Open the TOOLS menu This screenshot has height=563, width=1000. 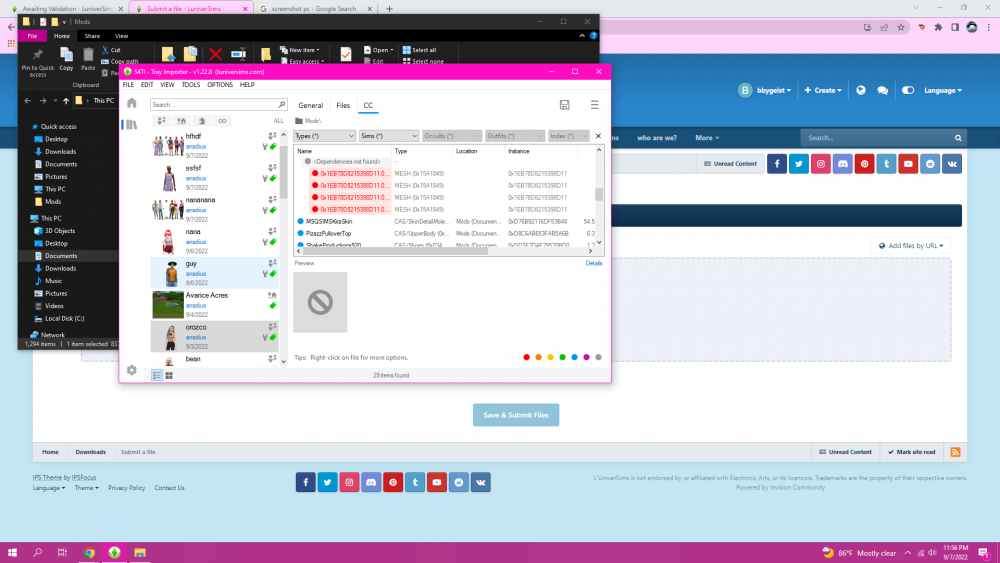tap(191, 85)
